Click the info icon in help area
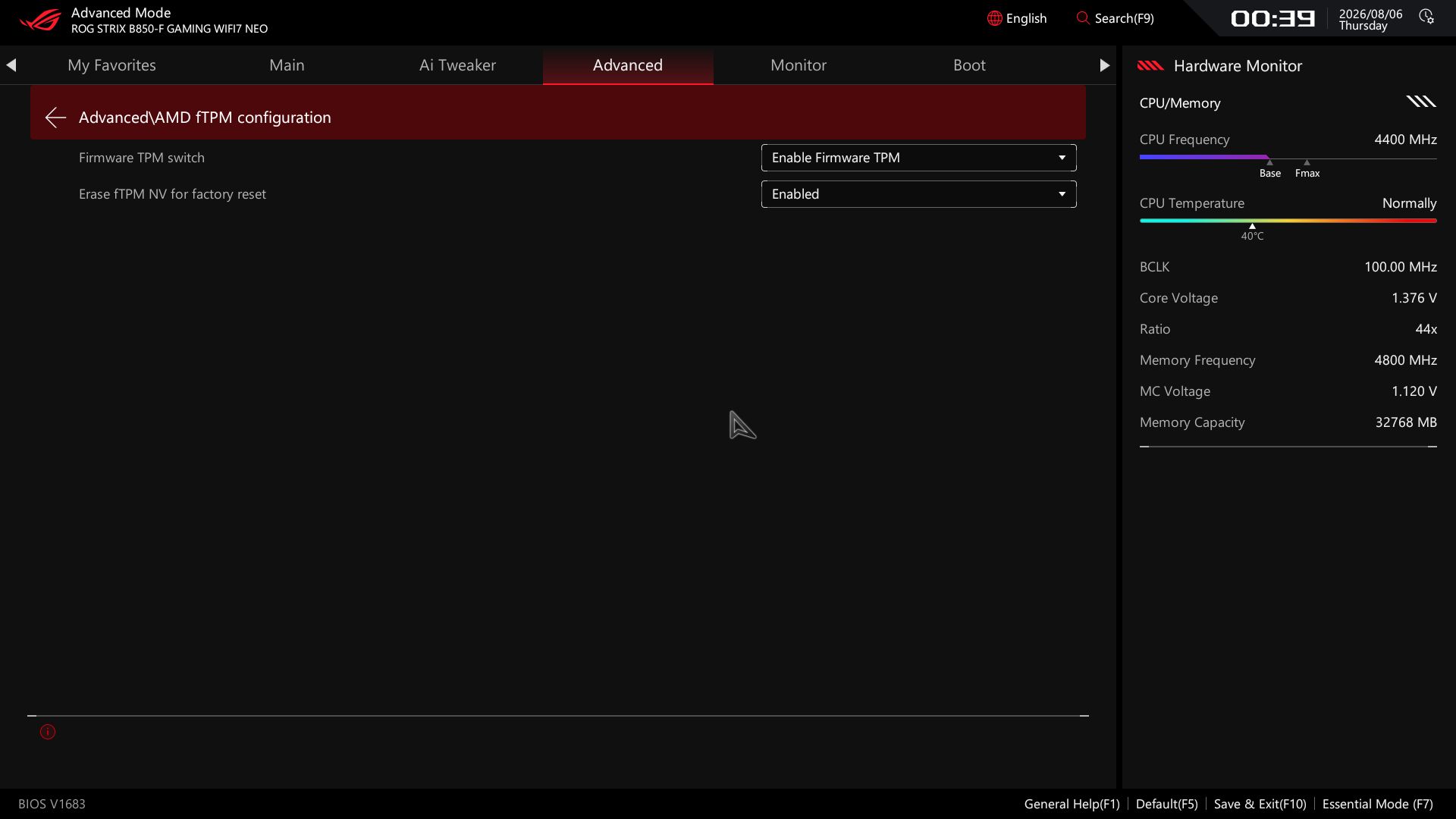Image resolution: width=1456 pixels, height=819 pixels. click(48, 732)
